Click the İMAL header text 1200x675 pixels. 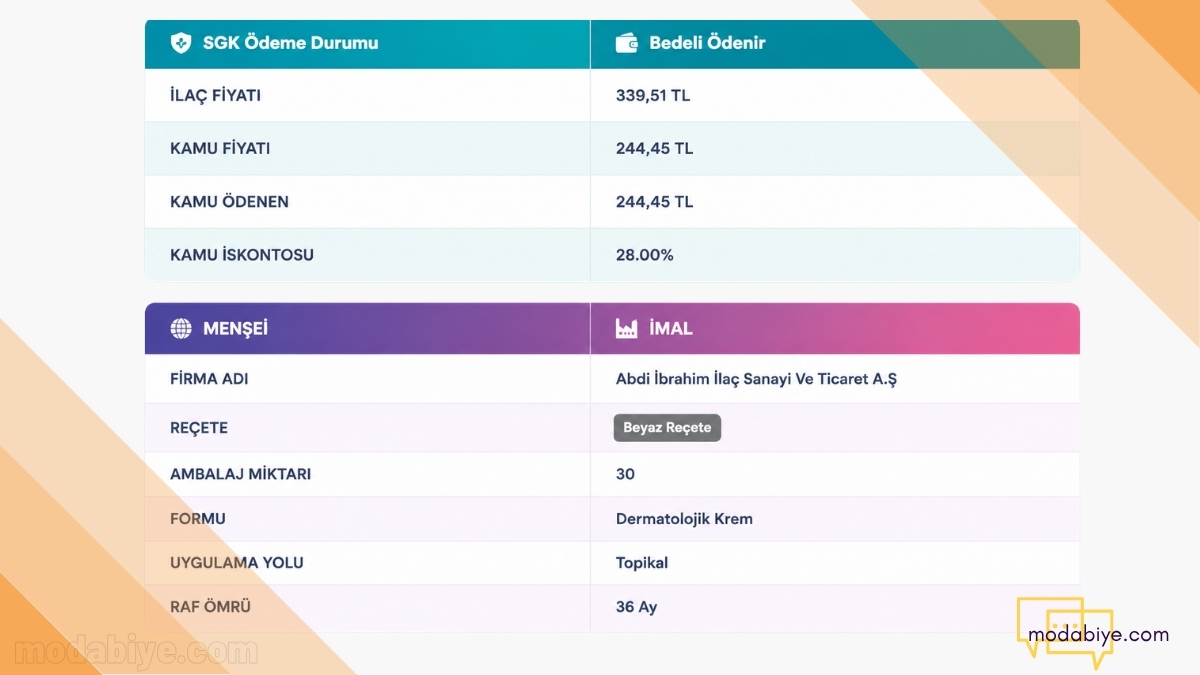[671, 328]
